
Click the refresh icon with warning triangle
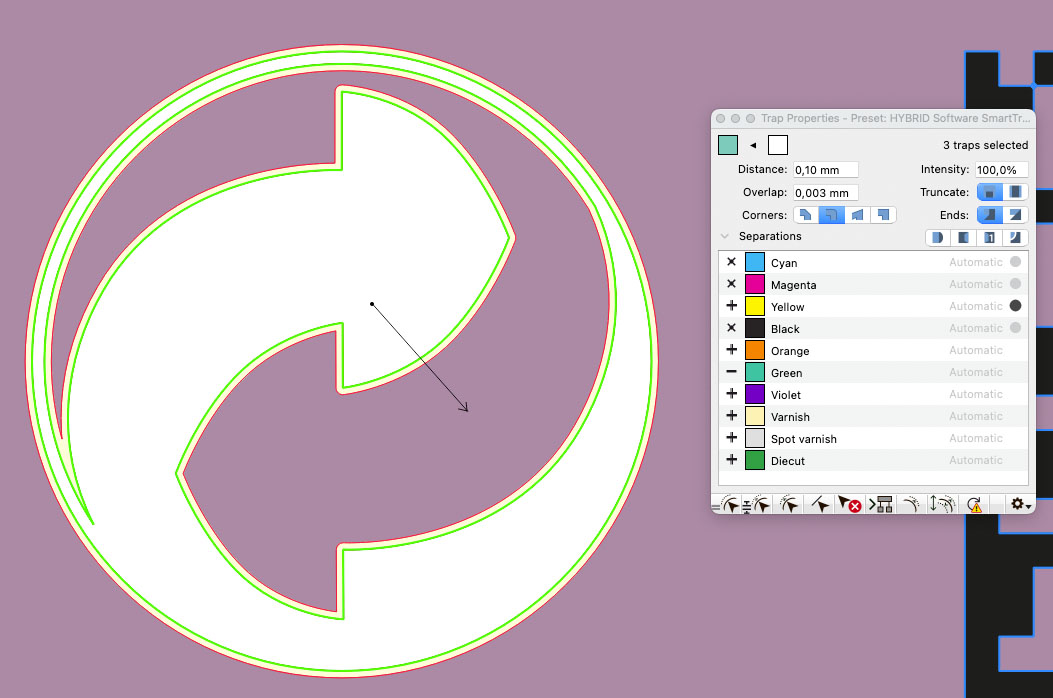pos(974,505)
